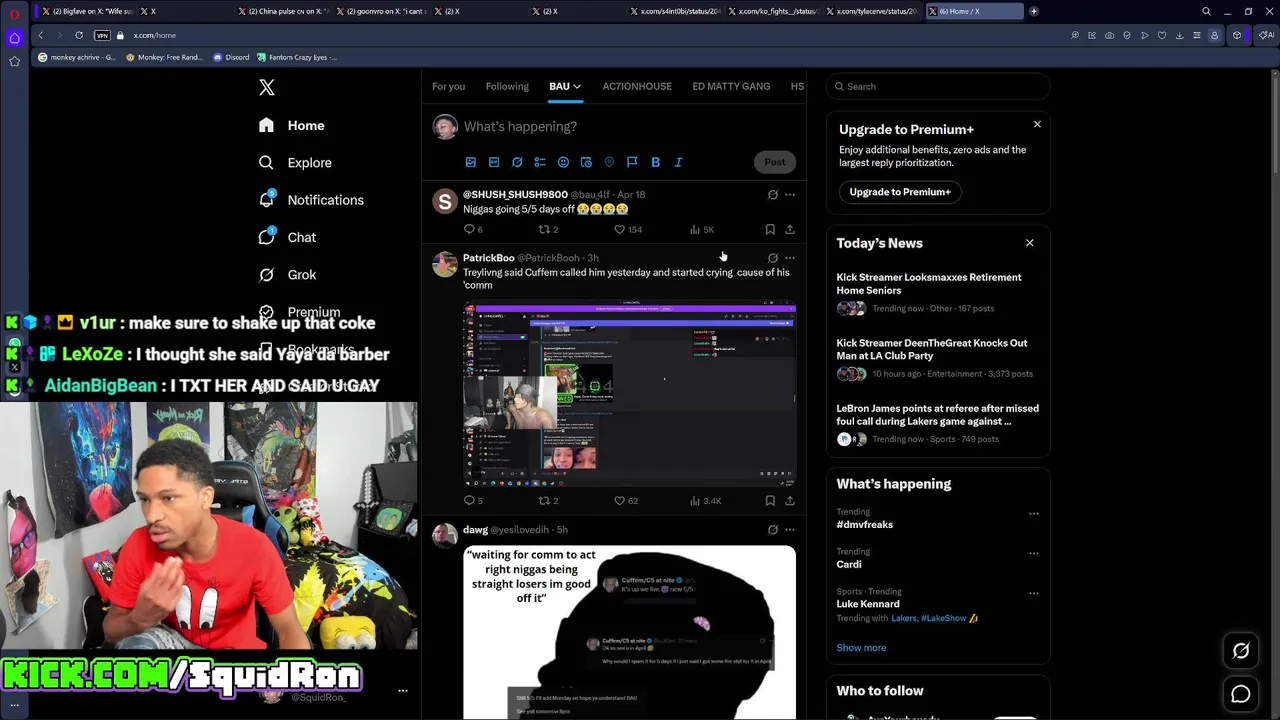
Task: Share the SHUSH_SHUSH9800 post
Action: (789, 229)
